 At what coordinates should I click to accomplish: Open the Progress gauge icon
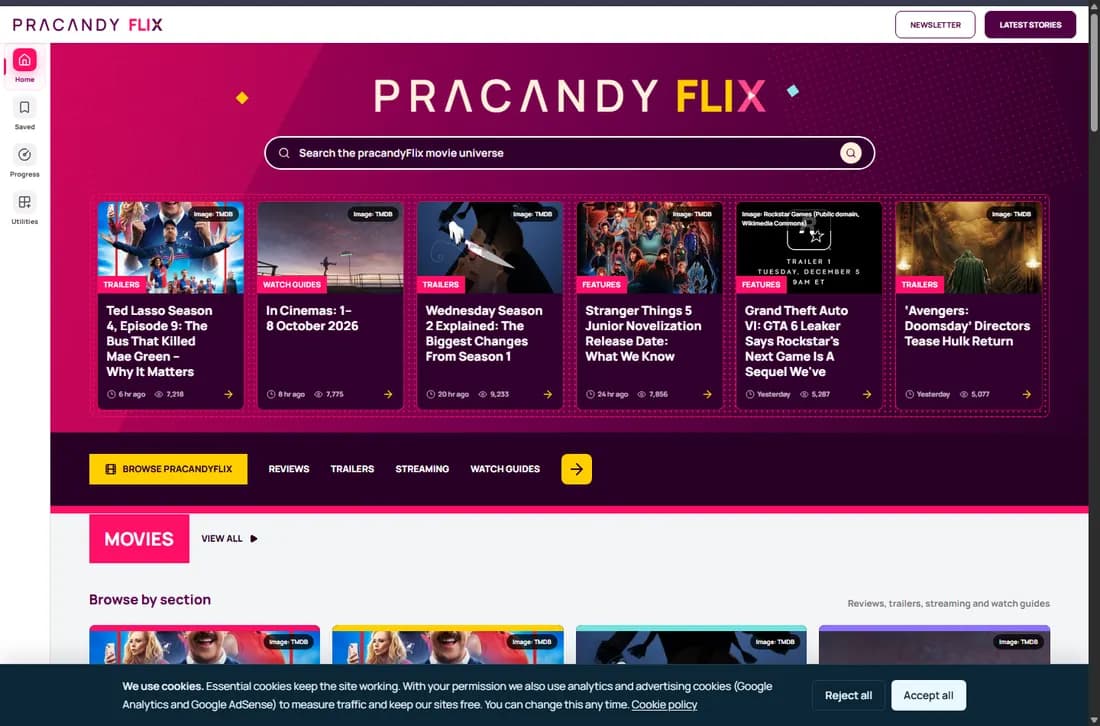pos(25,154)
